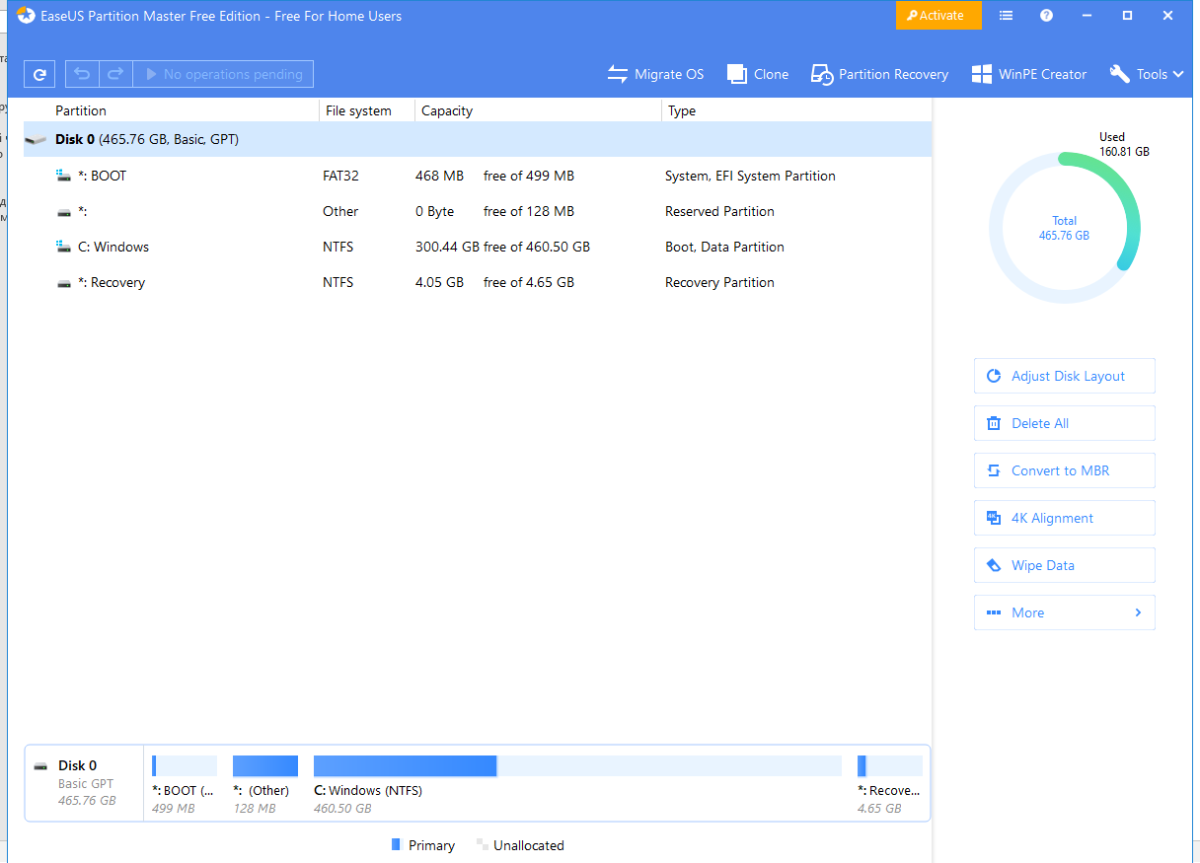Select the C: Windows partition row
This screenshot has width=1200, height=863.
(478, 247)
